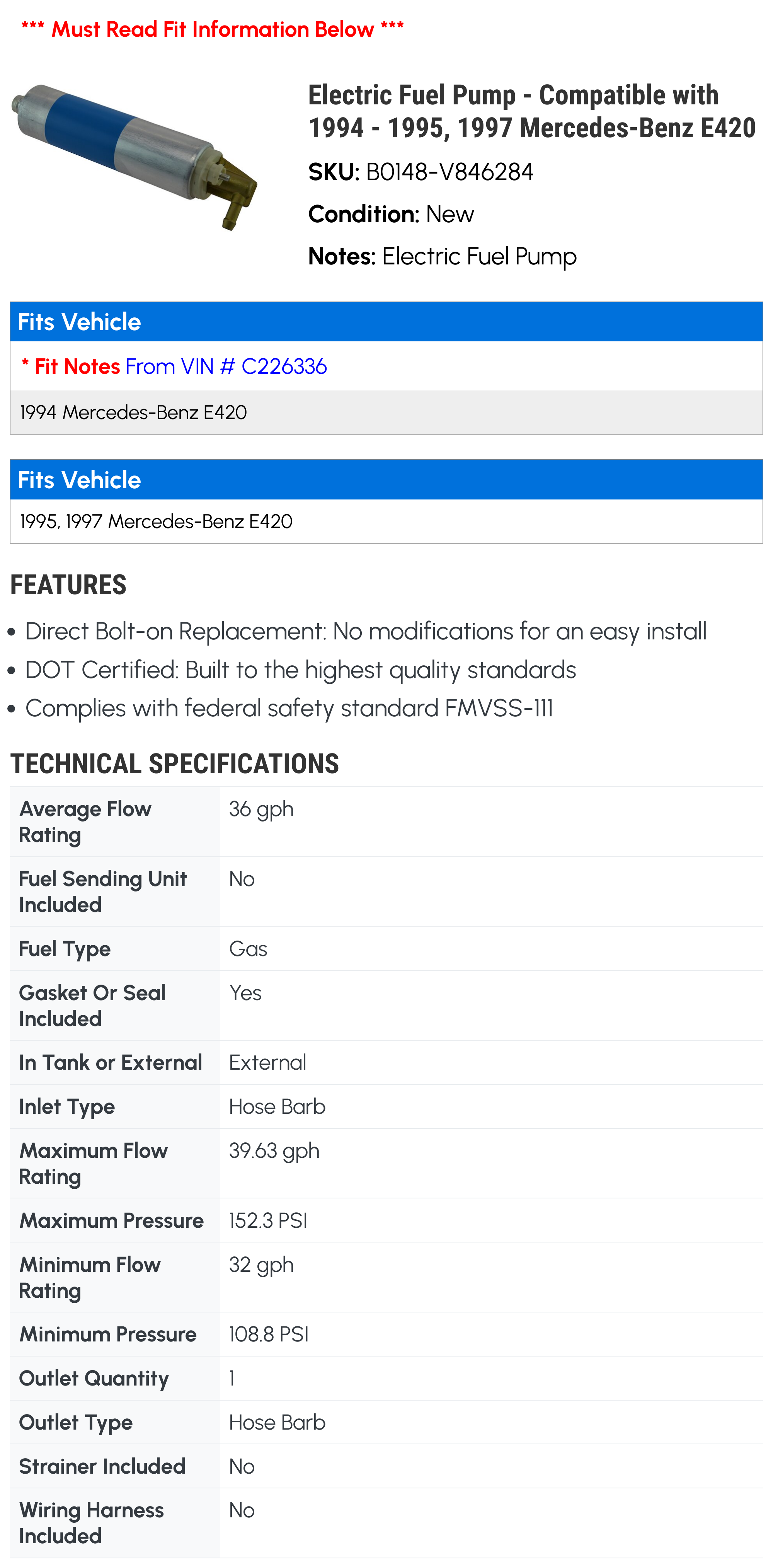This screenshot has width=773, height=1568.
Task: Click the Condition: New line
Action: pos(391,214)
